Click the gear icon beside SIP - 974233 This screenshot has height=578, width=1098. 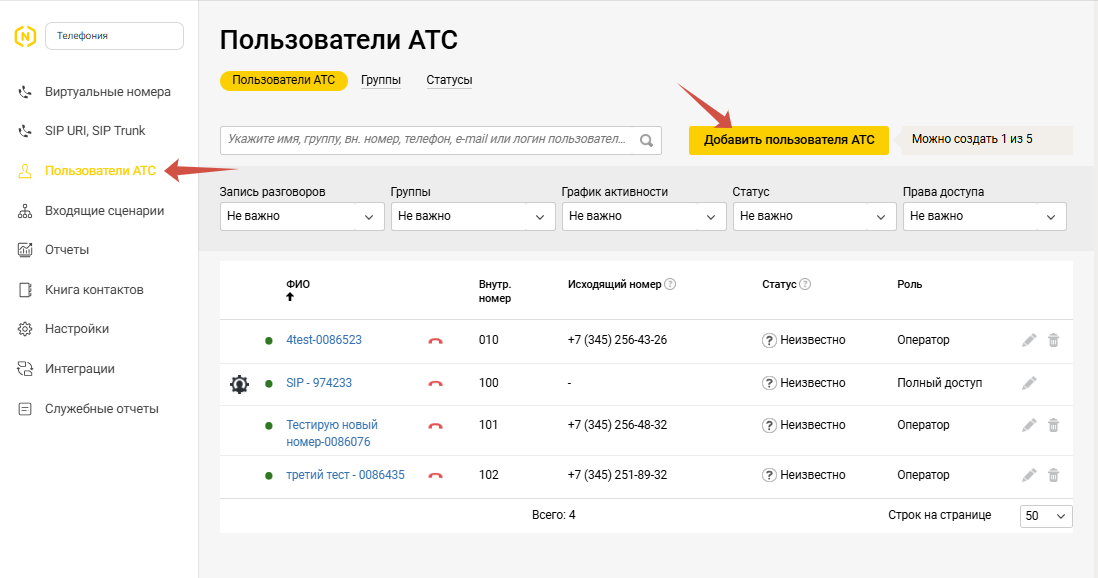(x=239, y=383)
